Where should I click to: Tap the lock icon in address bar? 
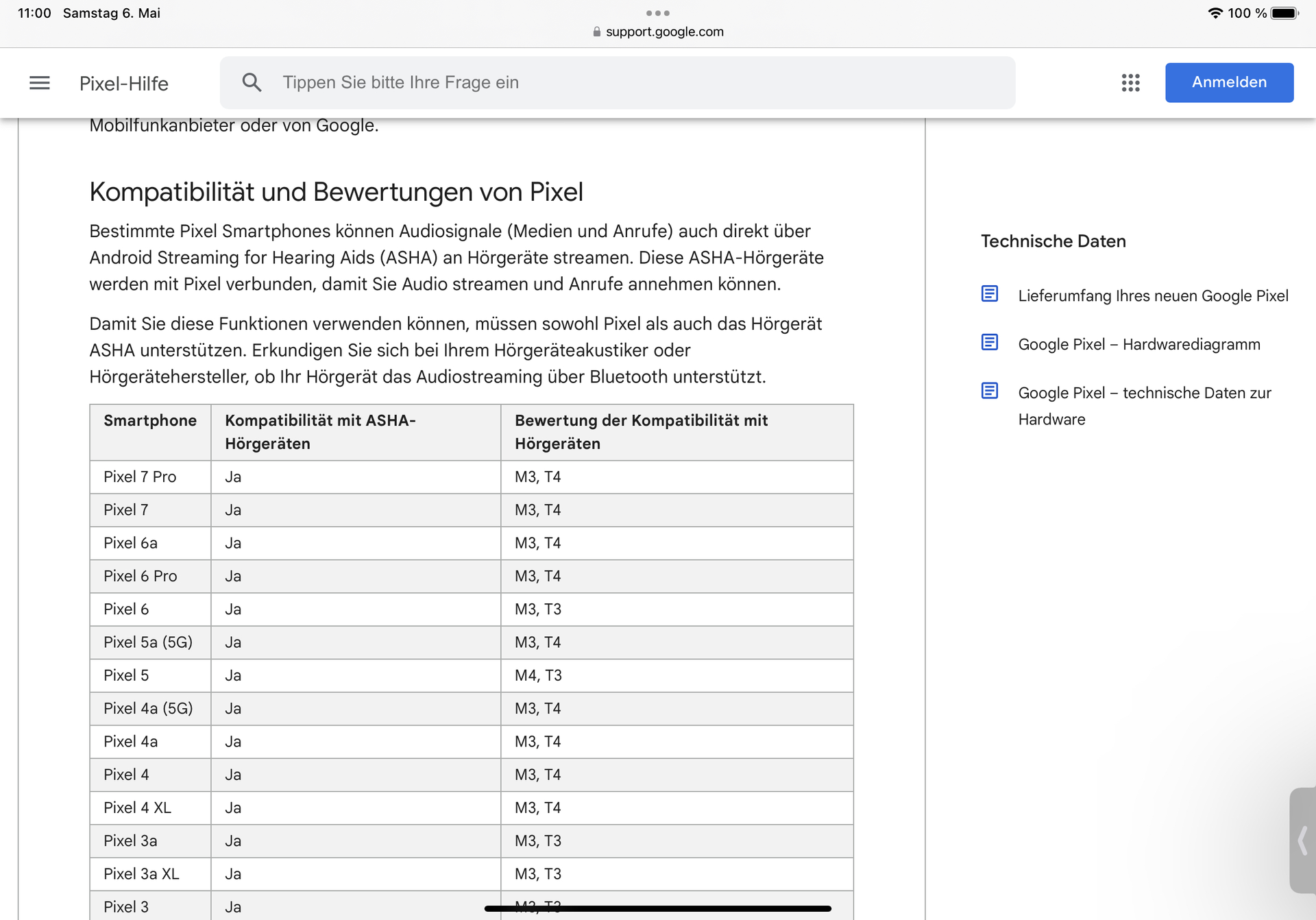click(x=596, y=32)
